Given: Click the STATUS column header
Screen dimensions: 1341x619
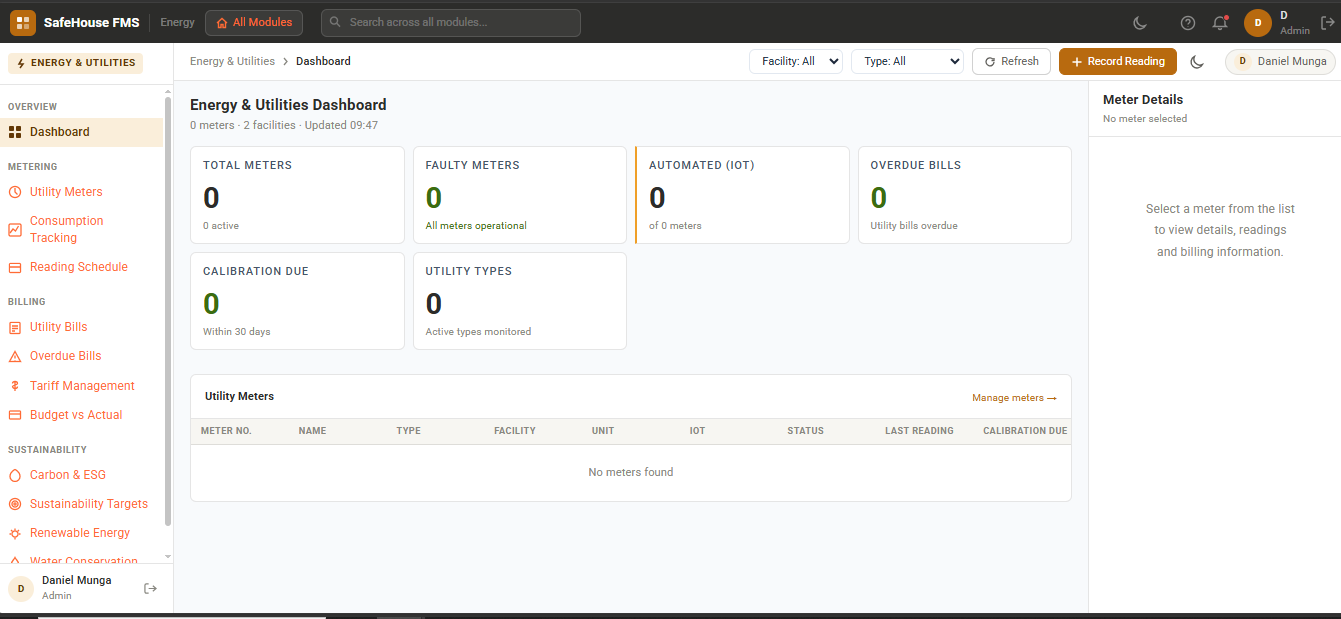Looking at the screenshot, I should [x=805, y=431].
